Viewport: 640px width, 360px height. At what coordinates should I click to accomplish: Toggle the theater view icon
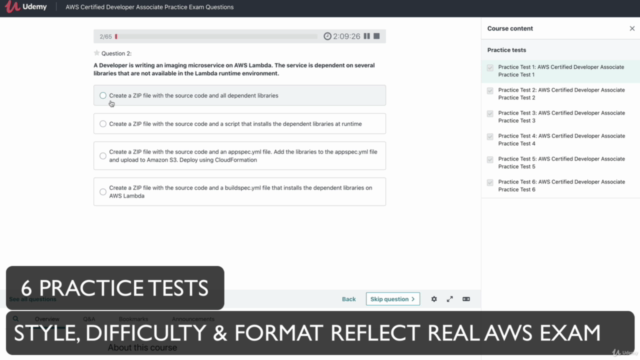click(x=466, y=299)
